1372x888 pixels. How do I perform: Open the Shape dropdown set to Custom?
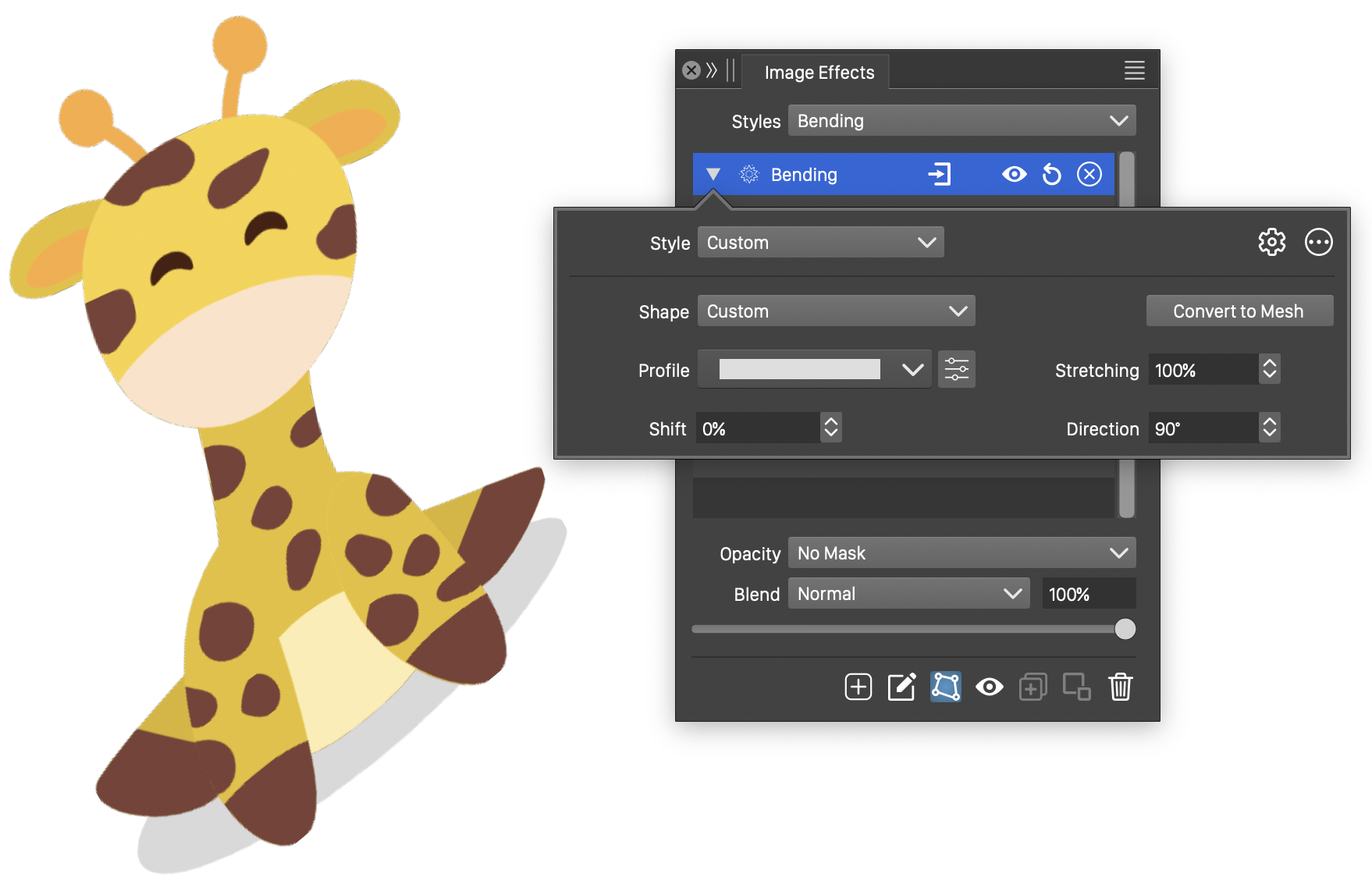pos(836,311)
